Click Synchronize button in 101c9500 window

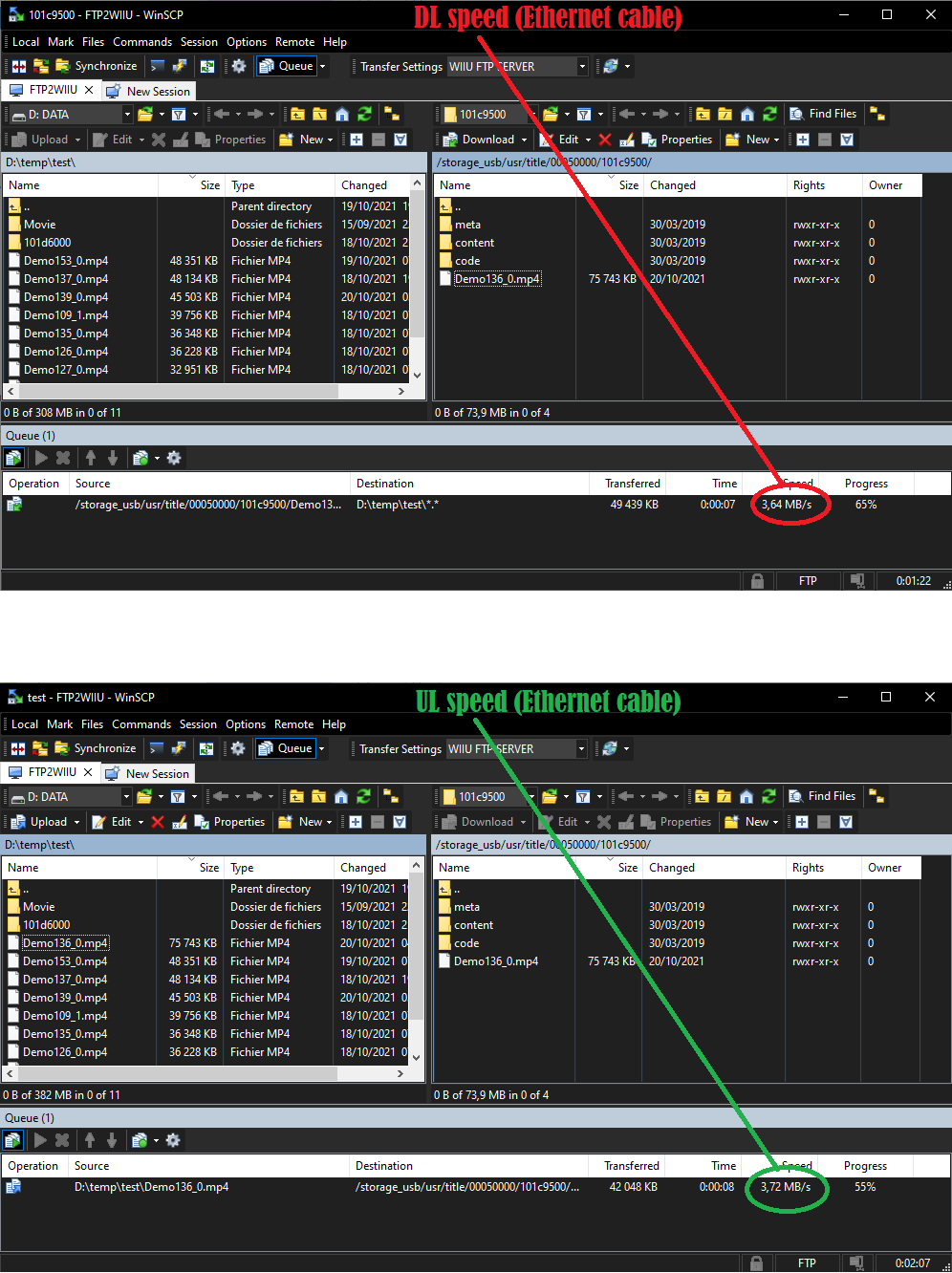coord(96,66)
